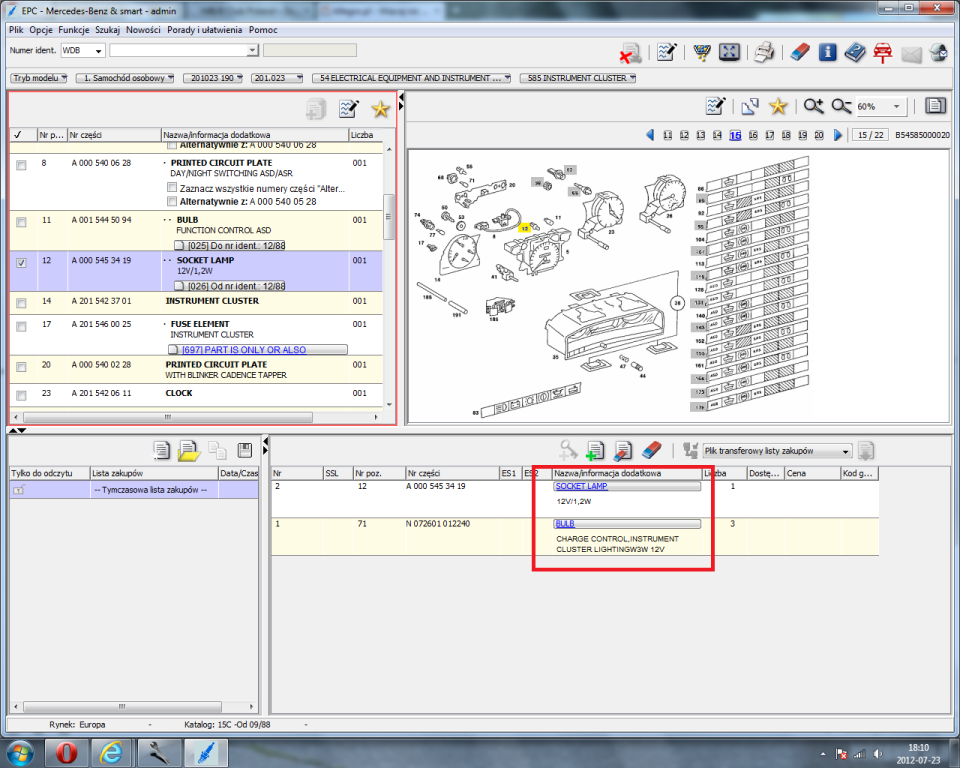960x768 pixels.
Task: Tick the checkbox for CLOCK part 23
Action: pyautogui.click(x=21, y=394)
